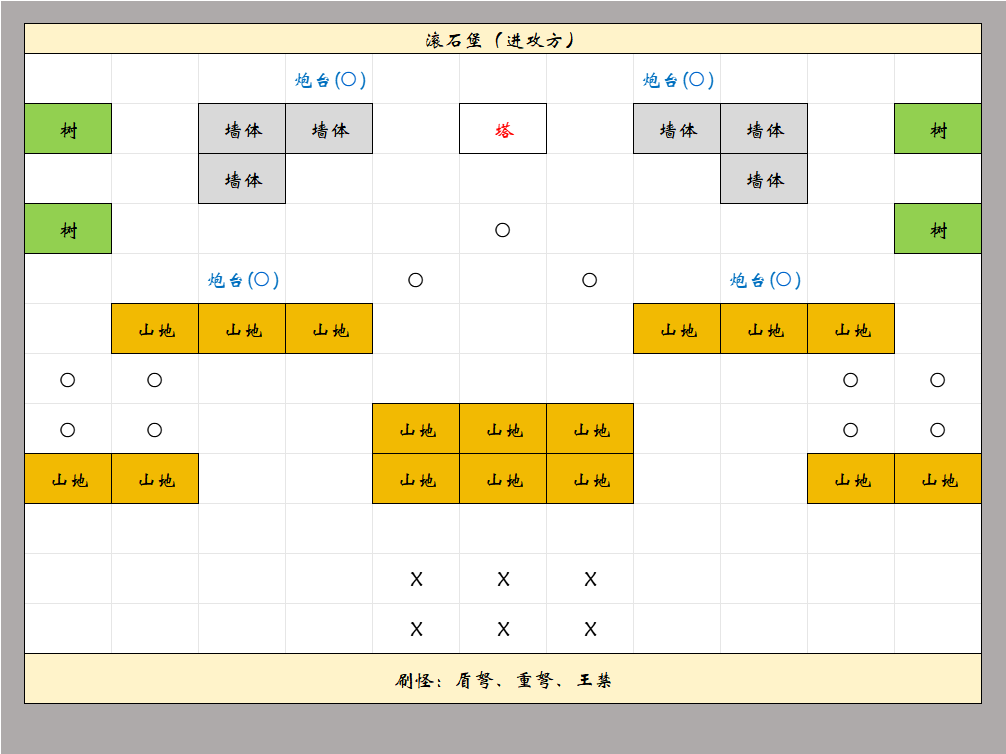The height and width of the screenshot is (754, 1006).
Task: Select 炮台(○) label above the right 山地 row
Action: [765, 280]
